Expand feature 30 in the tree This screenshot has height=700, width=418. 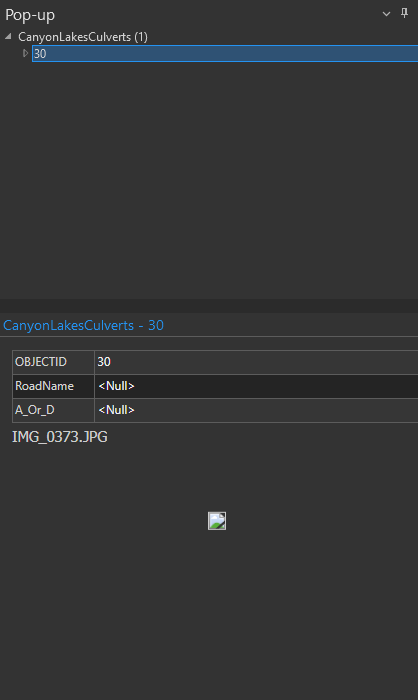tap(25, 53)
